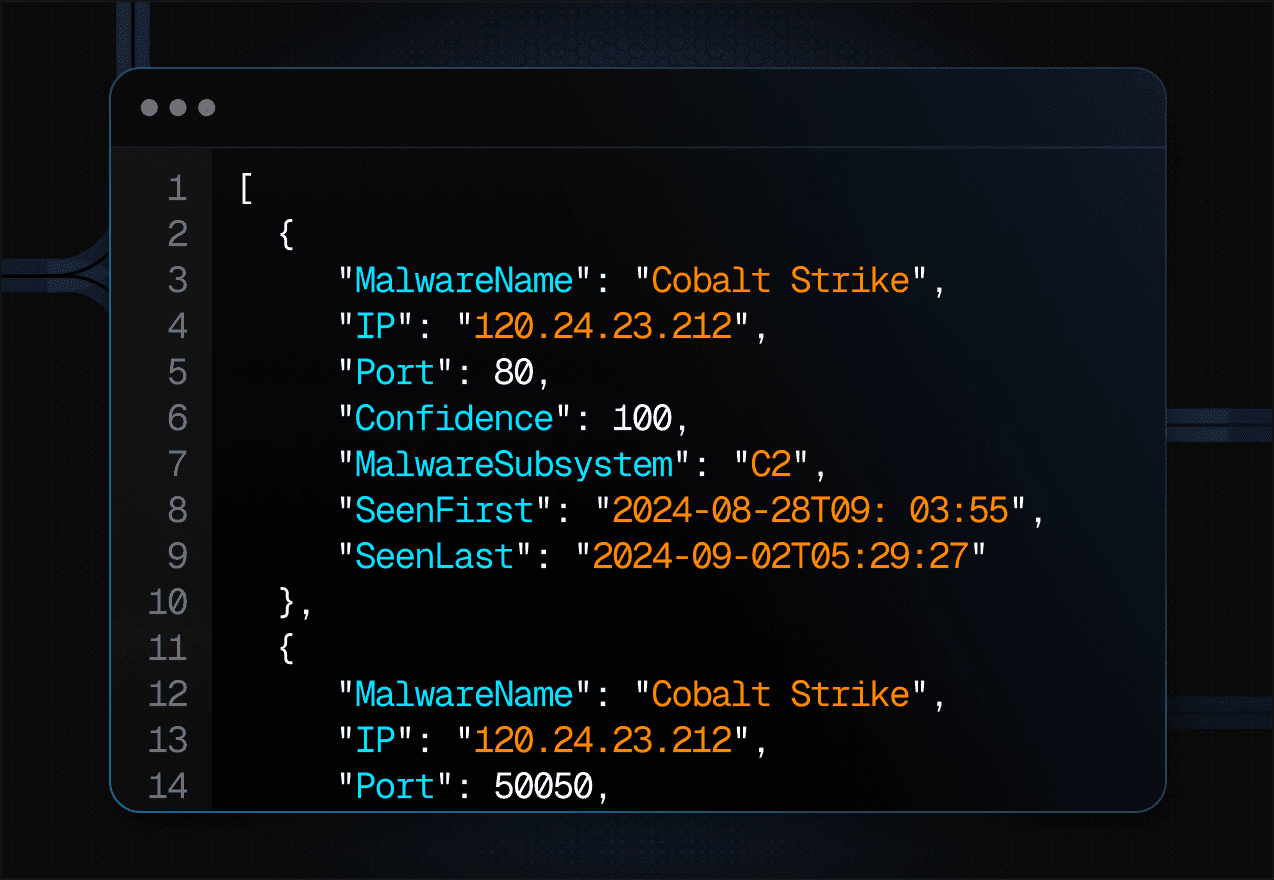Click the "120.24.23.212" value on line 4
The image size is (1274, 880).
click(603, 326)
